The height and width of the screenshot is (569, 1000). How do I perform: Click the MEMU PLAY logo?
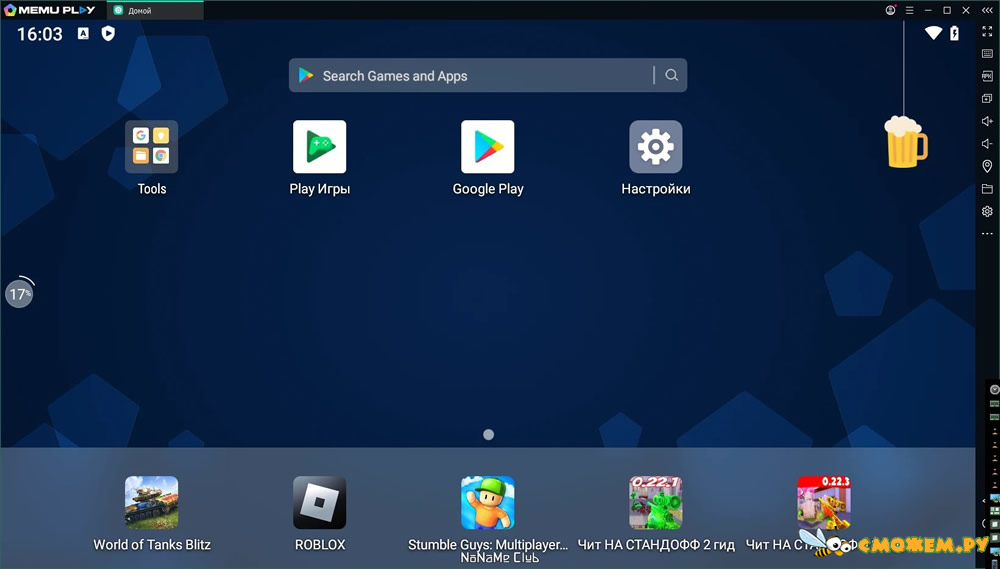coord(49,10)
